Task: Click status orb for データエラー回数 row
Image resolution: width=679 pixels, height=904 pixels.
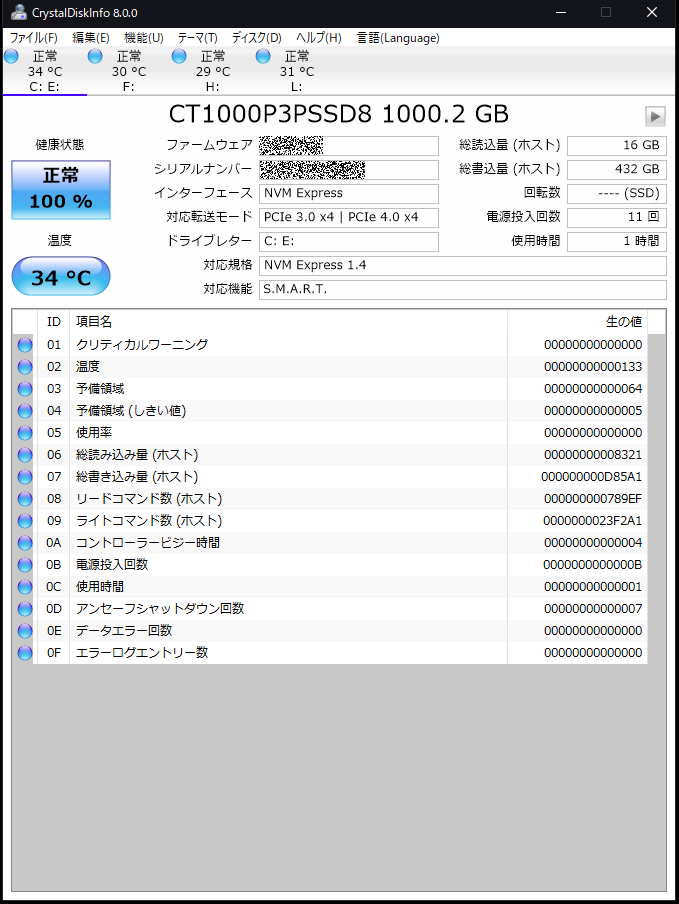Action: [25, 631]
